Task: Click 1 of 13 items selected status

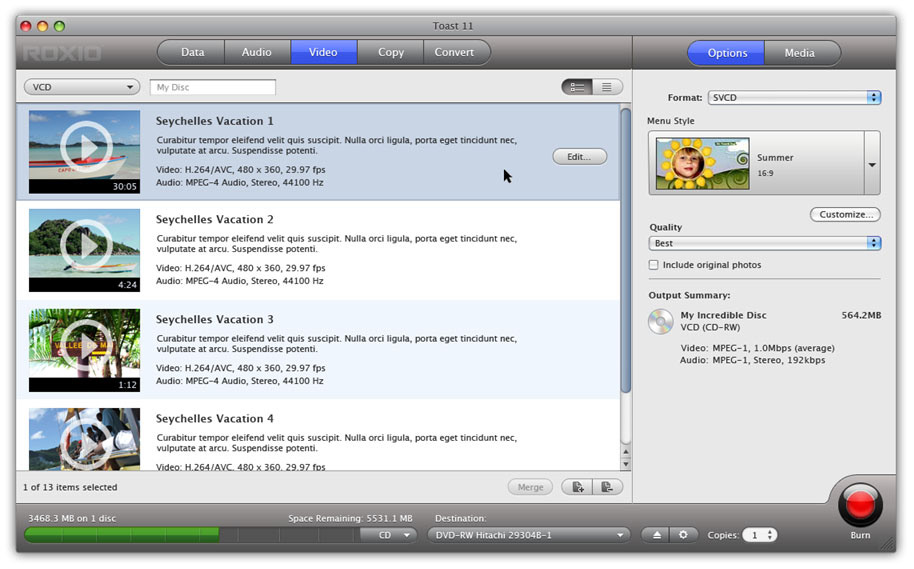Action: tap(70, 487)
